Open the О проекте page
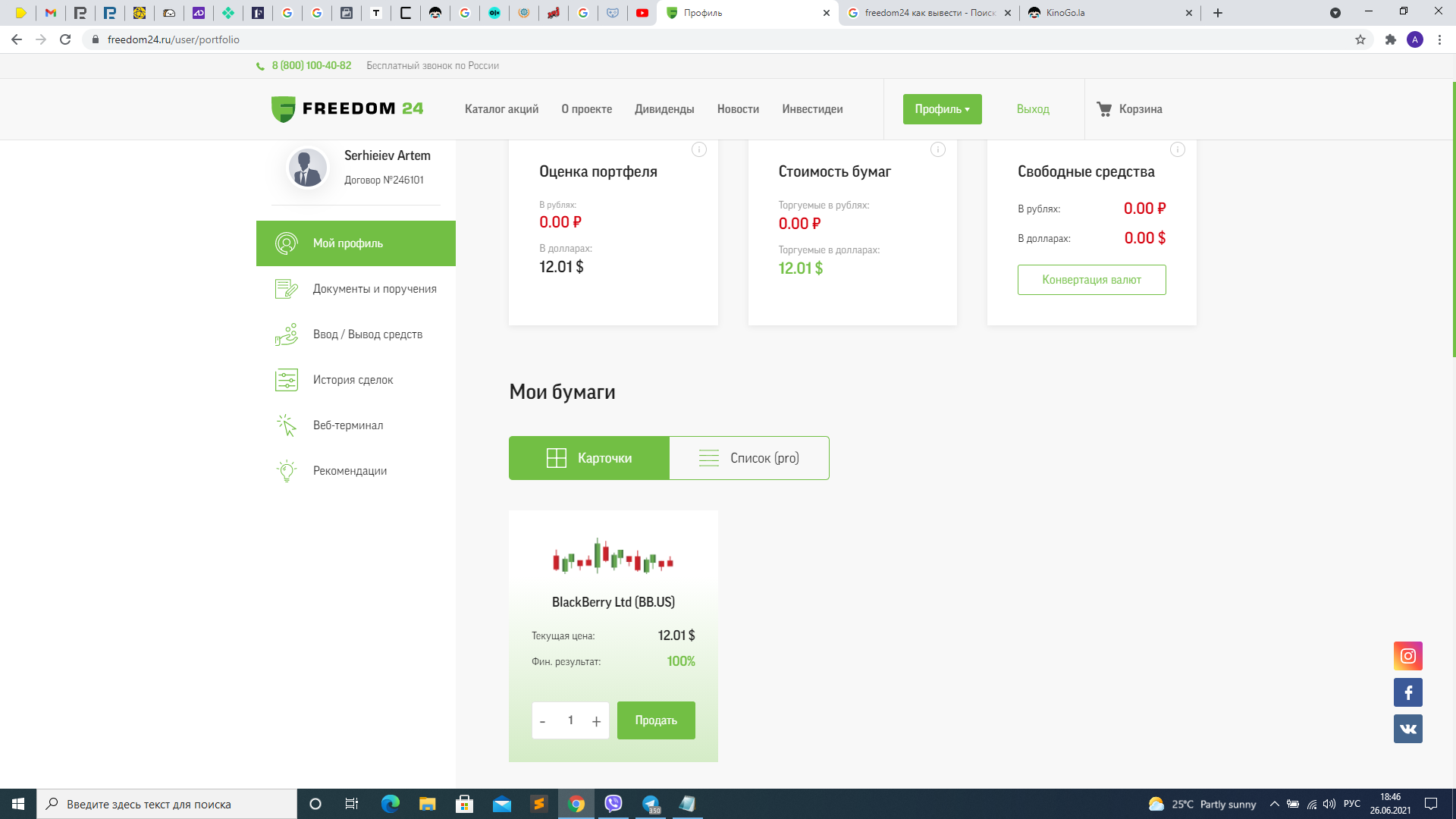The width and height of the screenshot is (1456, 819). pos(586,109)
